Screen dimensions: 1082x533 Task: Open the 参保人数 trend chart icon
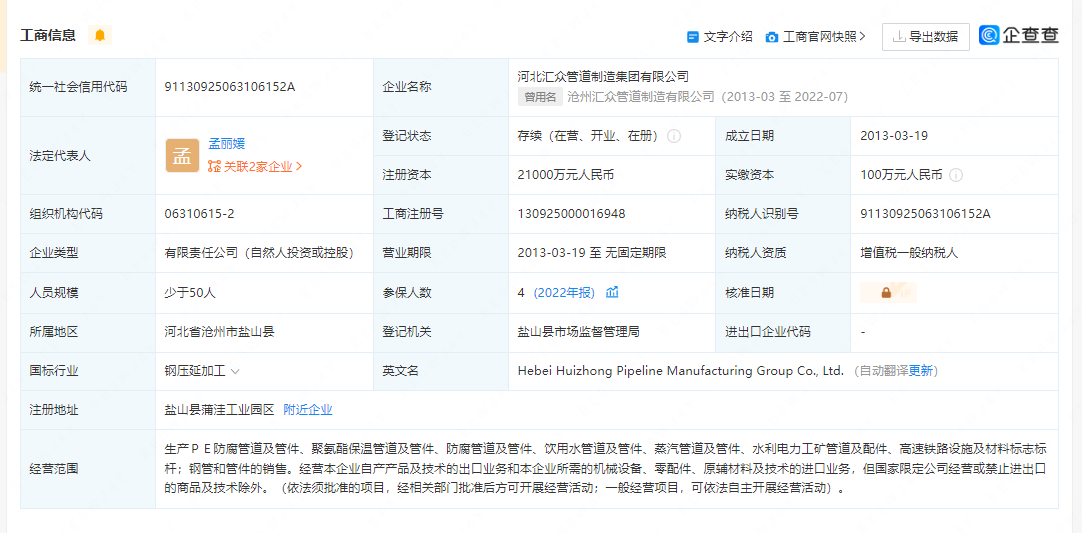tap(612, 293)
